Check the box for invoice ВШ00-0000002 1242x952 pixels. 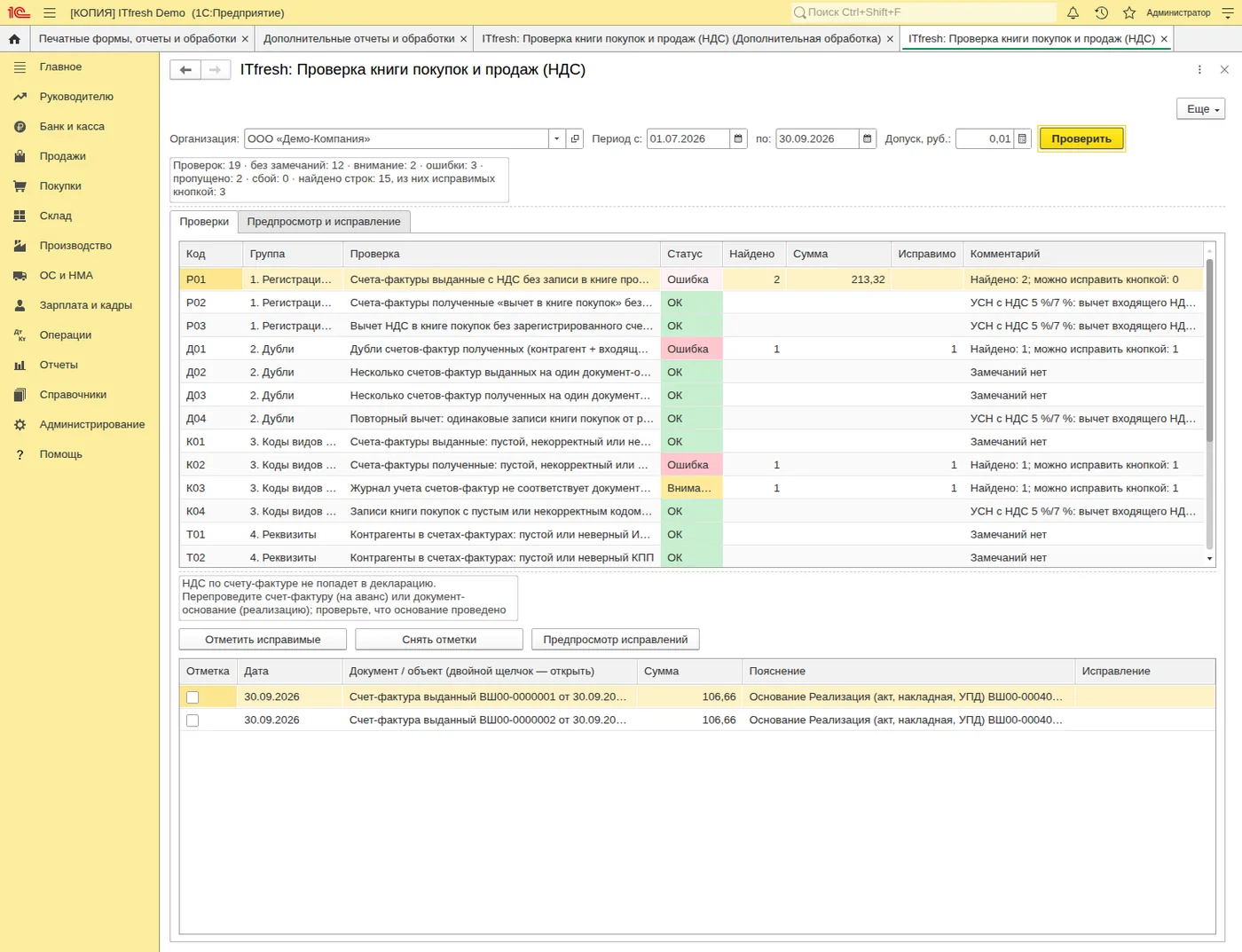[193, 720]
